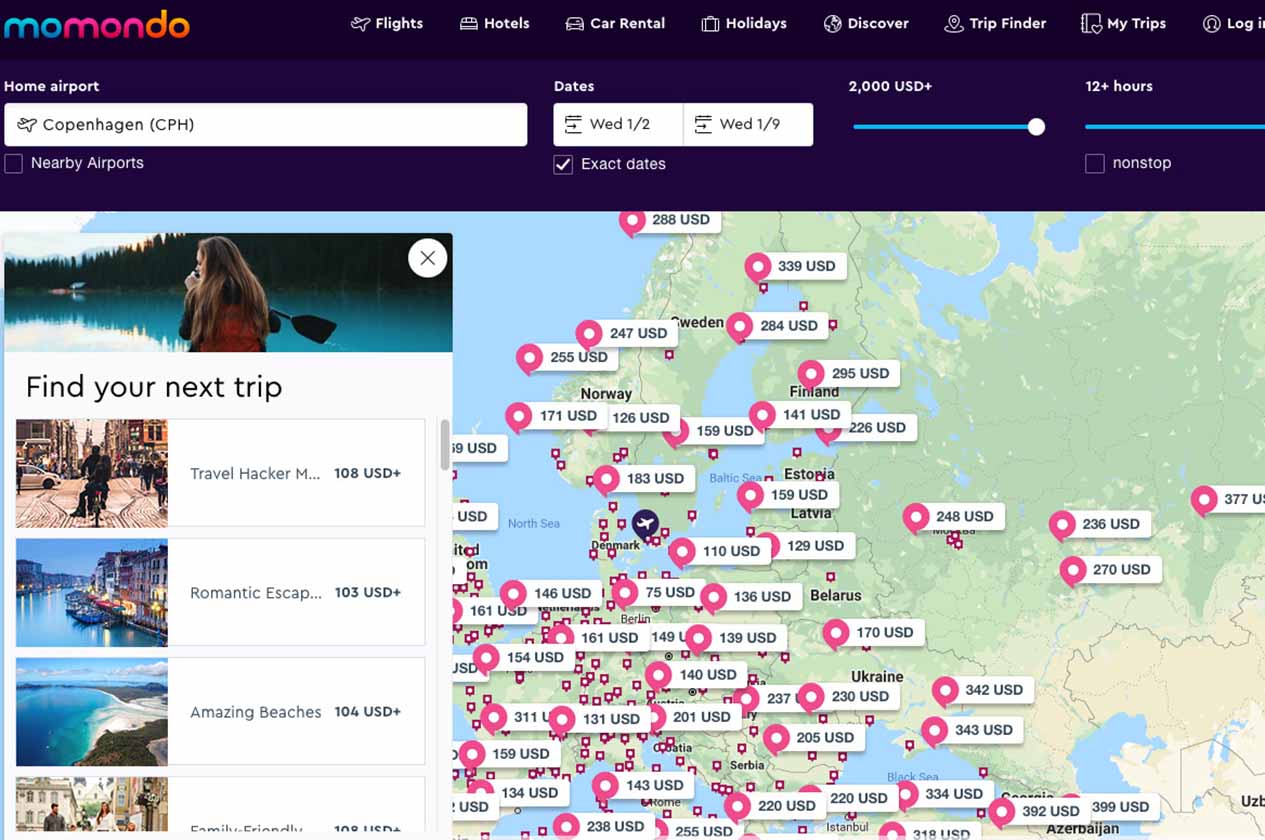Open the Romantic Escapes trip card
The height and width of the screenshot is (840, 1265).
click(x=220, y=592)
